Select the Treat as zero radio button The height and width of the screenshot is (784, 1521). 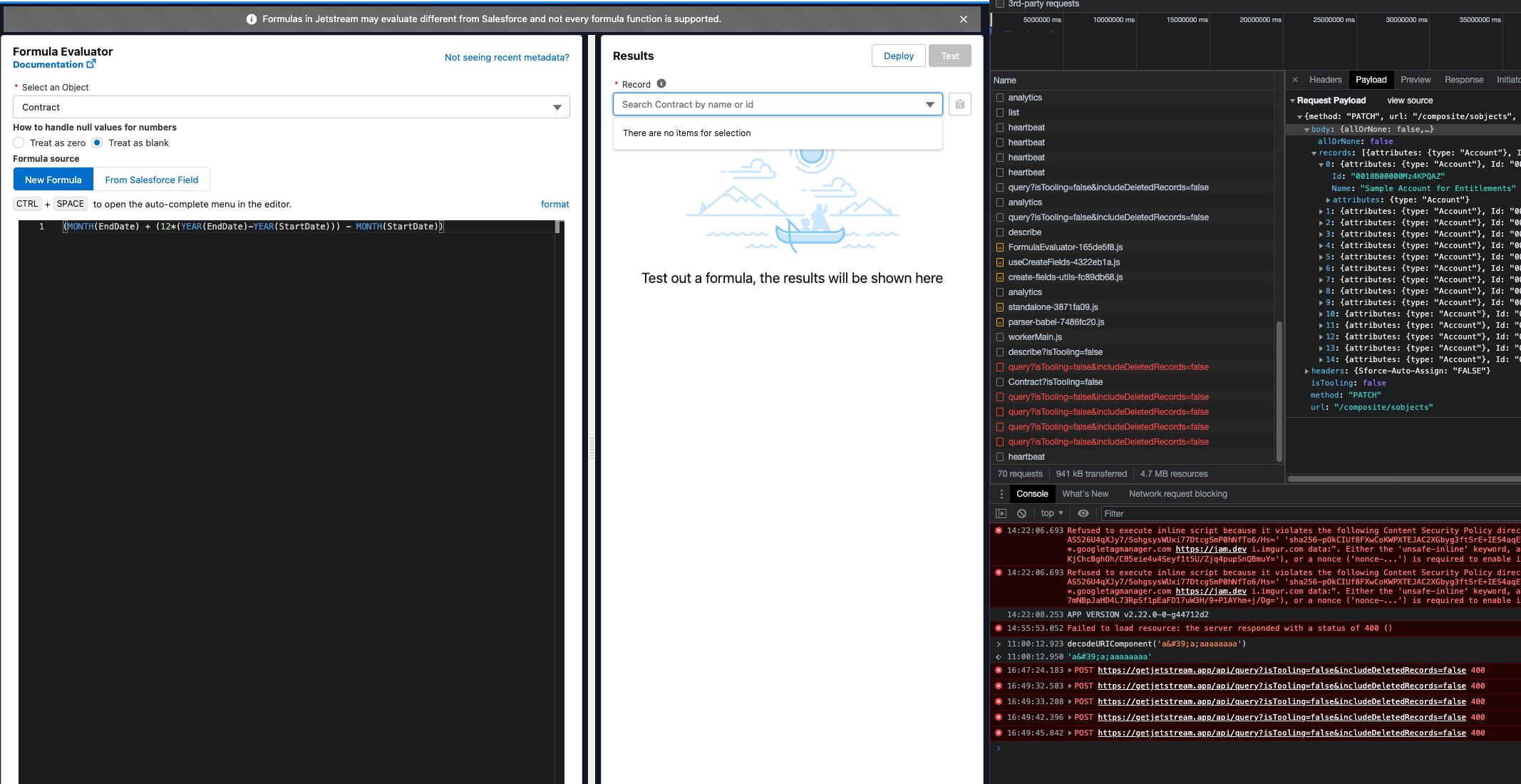point(18,143)
